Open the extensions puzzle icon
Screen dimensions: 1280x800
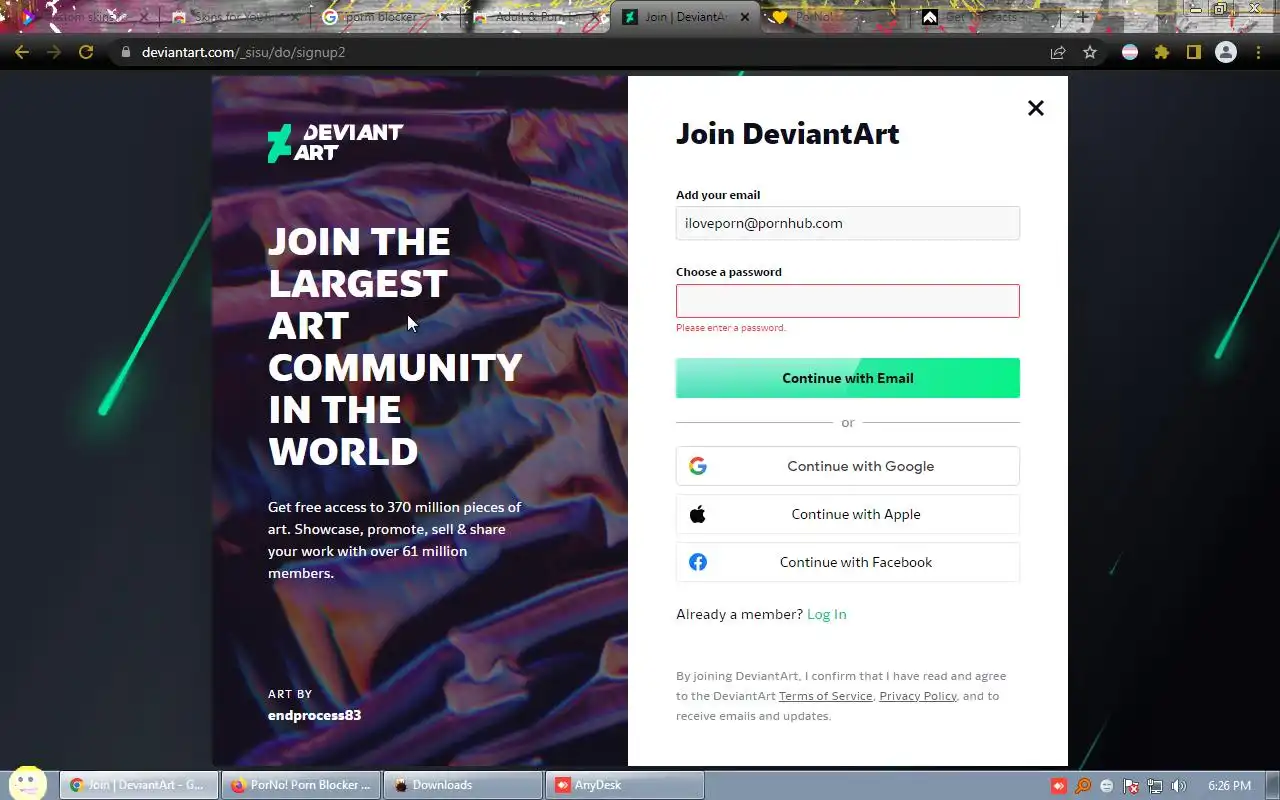(1162, 52)
